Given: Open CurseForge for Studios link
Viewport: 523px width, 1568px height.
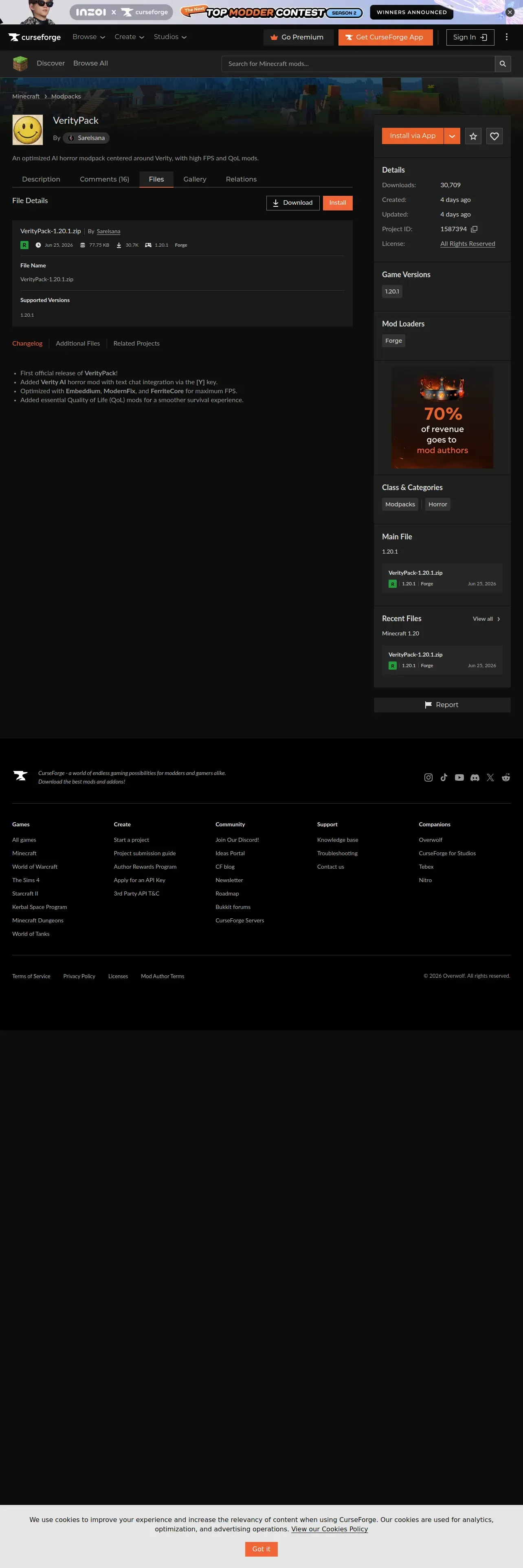Looking at the screenshot, I should click(447, 853).
